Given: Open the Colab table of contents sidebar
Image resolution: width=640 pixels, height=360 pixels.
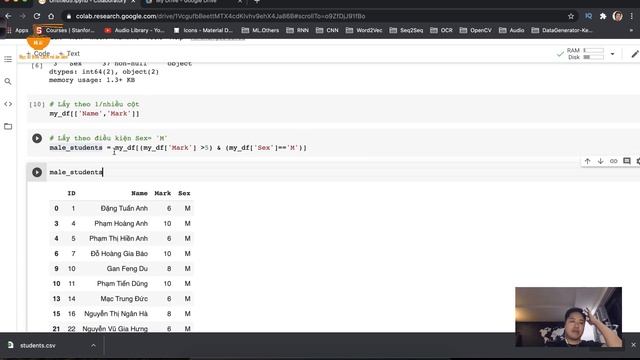Looking at the screenshot, I should (x=8, y=59).
